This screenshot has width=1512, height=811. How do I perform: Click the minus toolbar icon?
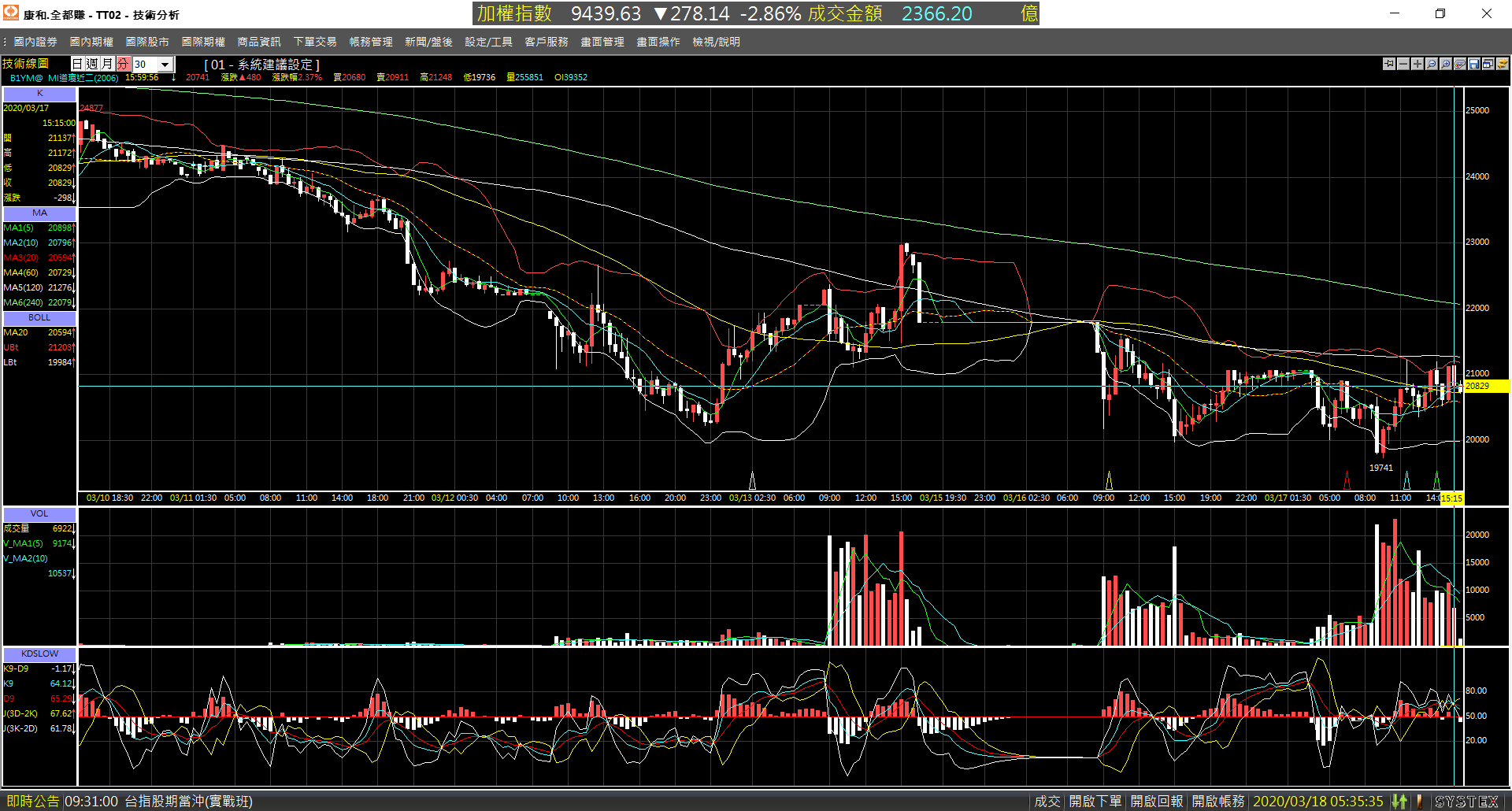point(1403,64)
